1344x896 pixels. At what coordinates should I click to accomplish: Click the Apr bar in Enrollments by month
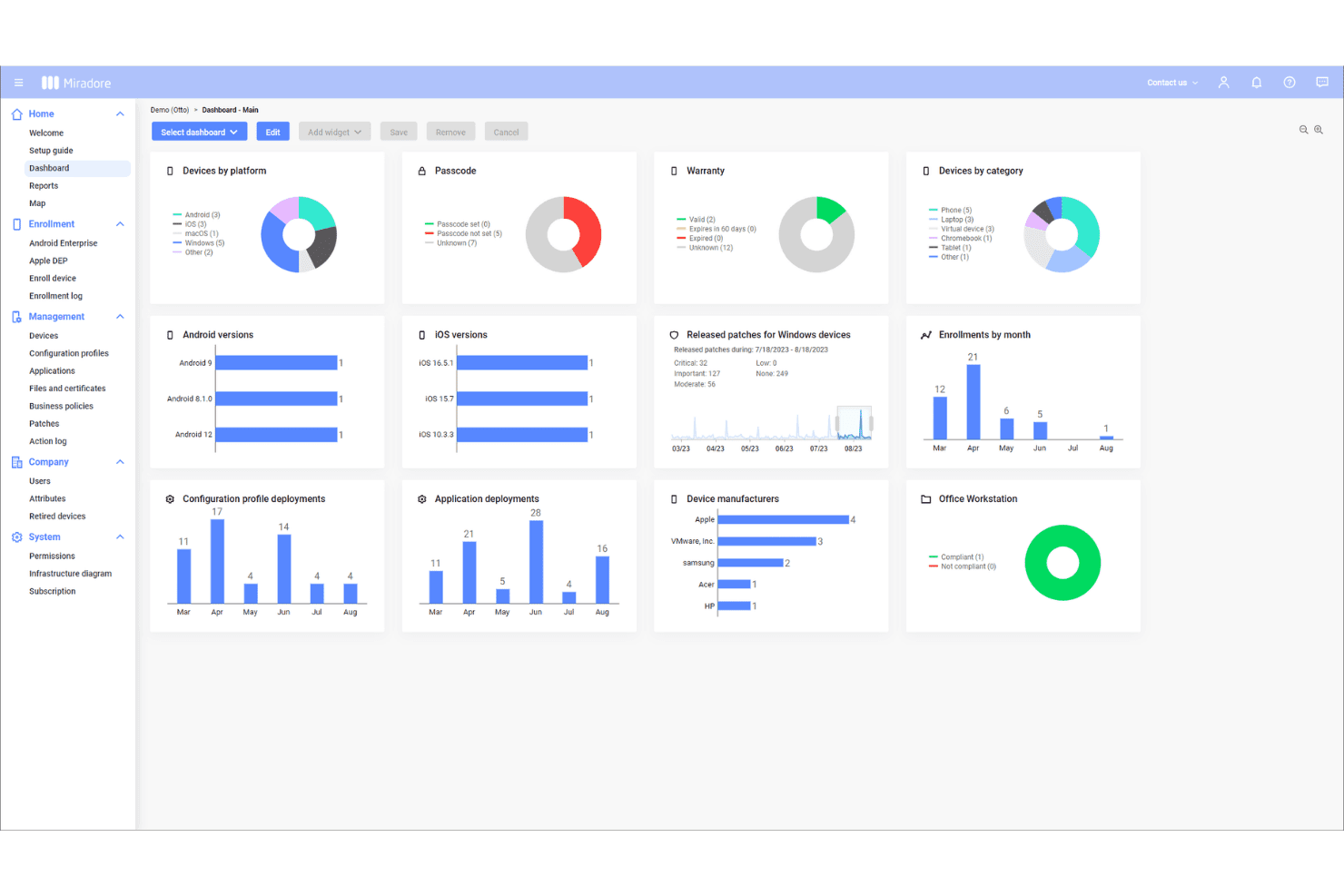point(973,401)
